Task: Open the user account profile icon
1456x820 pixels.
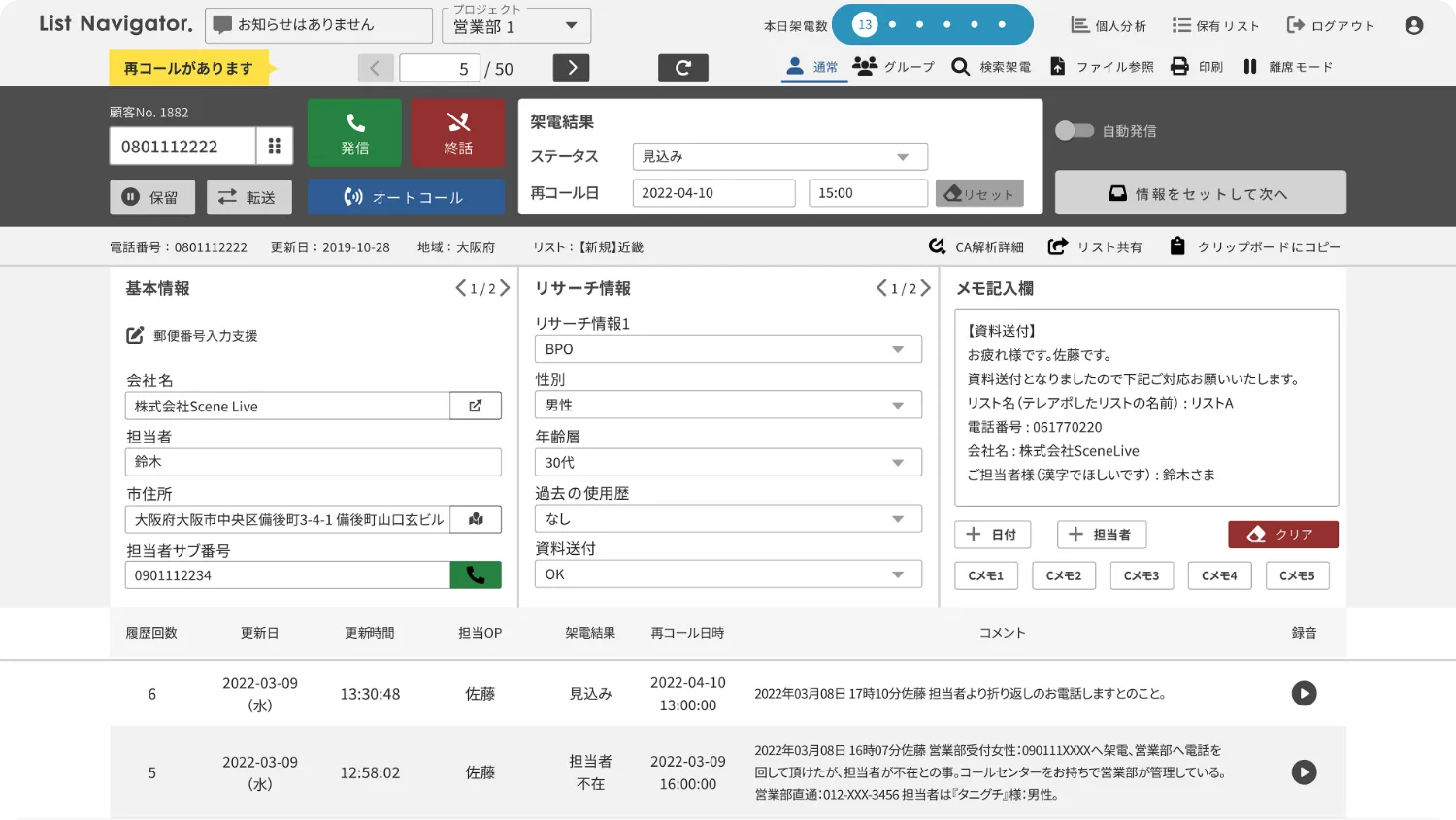Action: click(x=1414, y=26)
